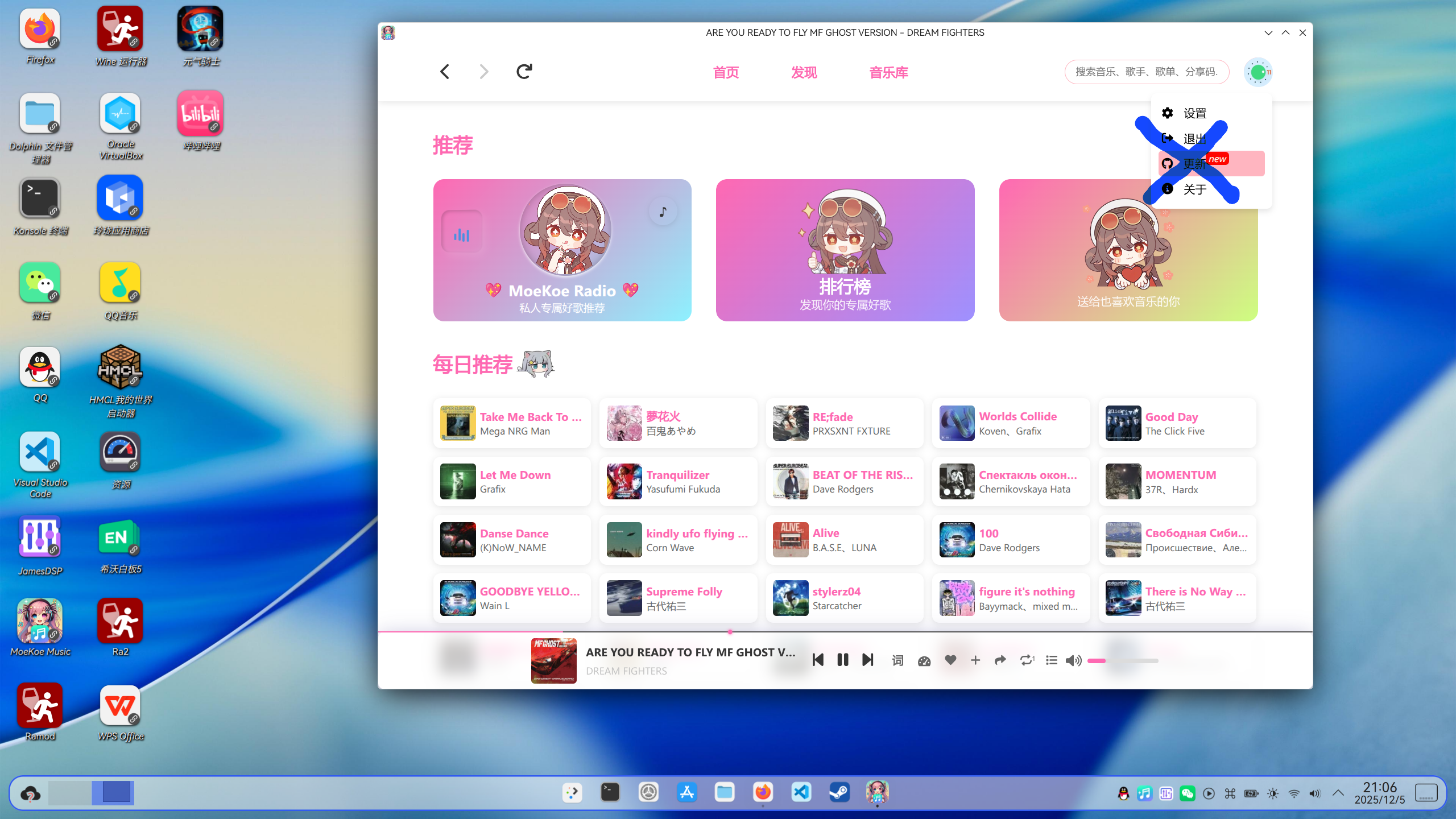Screen dimensions: 1456x819
Task: Skip to the next track
Action: (868, 660)
